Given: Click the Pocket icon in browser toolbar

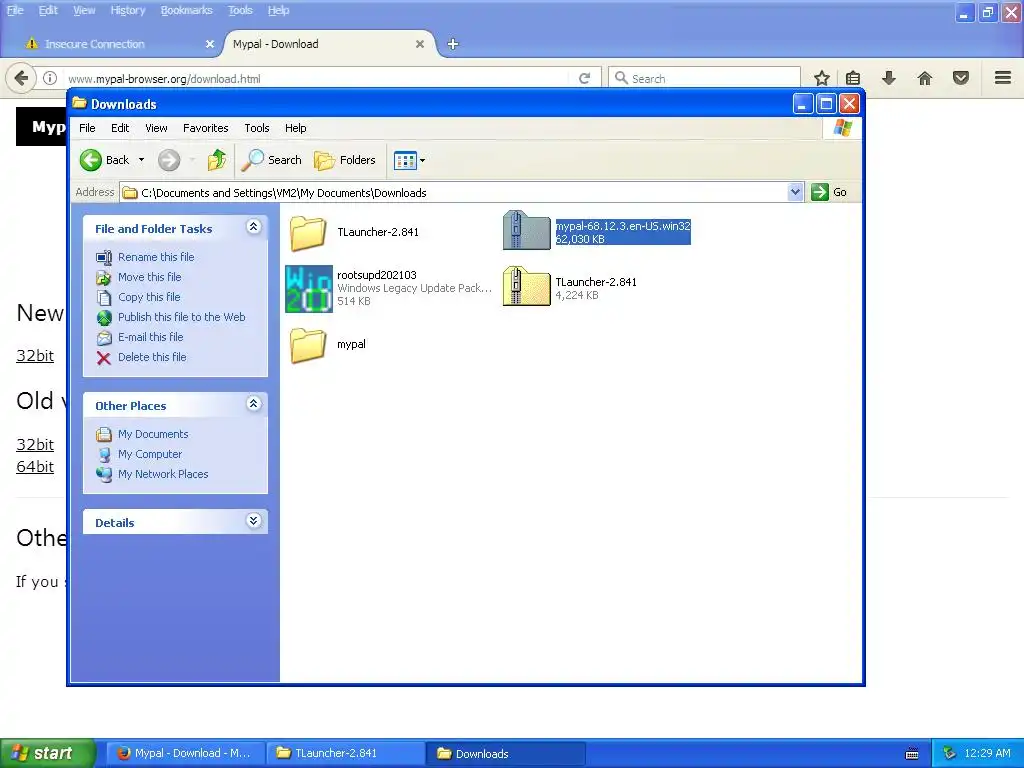Looking at the screenshot, I should (961, 78).
